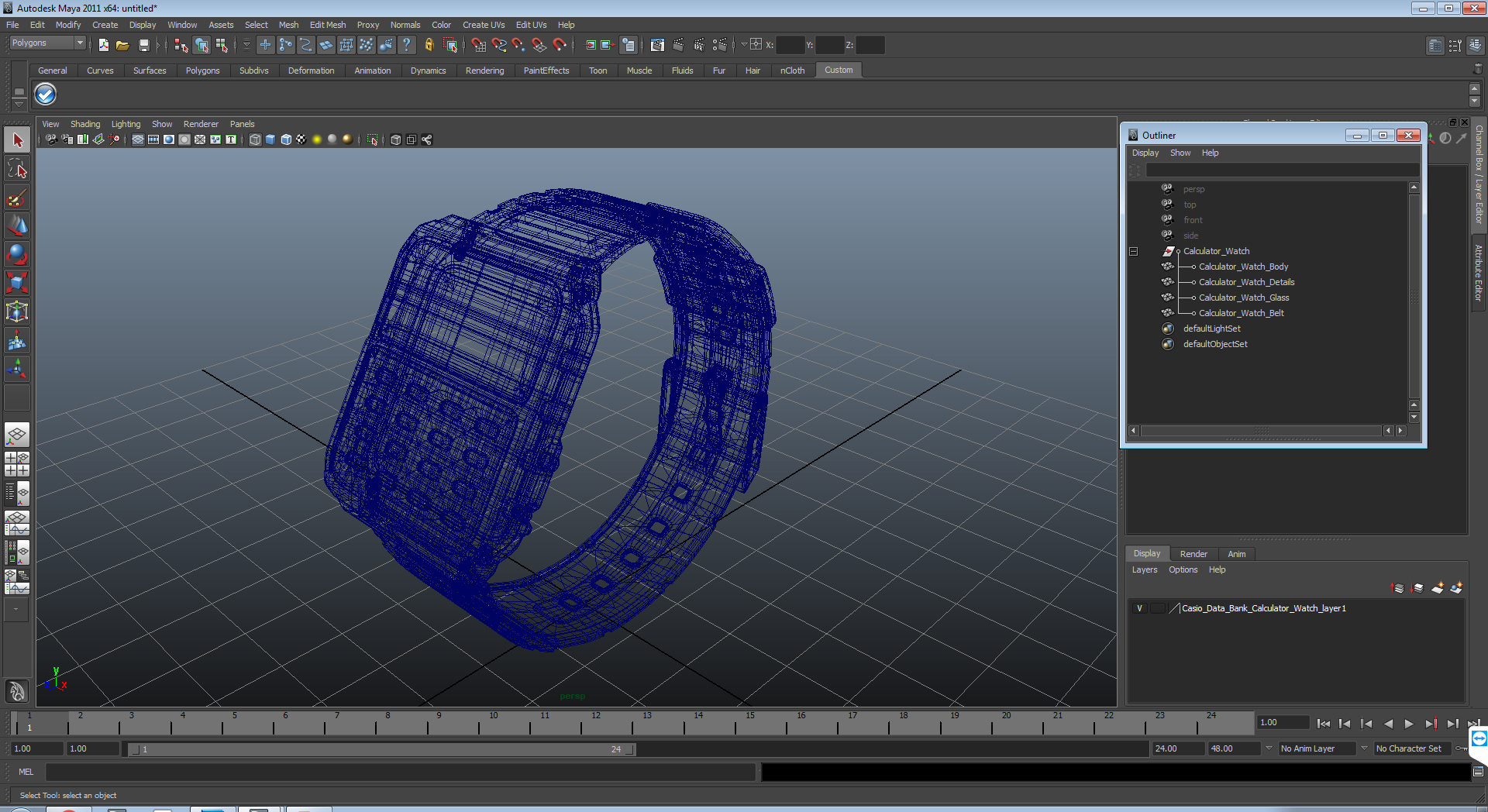The image size is (1488, 812).
Task: Activate the Universal Manipulator tool
Action: [17, 311]
